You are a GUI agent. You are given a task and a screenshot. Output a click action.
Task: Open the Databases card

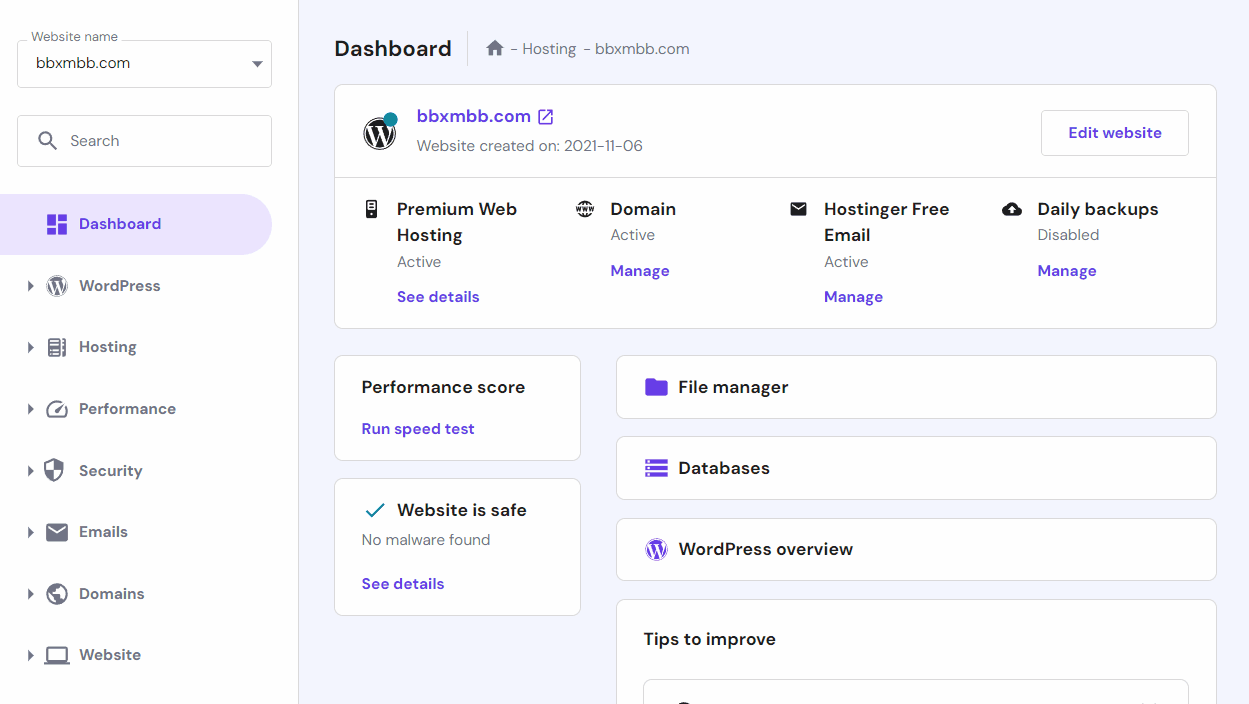(x=916, y=468)
